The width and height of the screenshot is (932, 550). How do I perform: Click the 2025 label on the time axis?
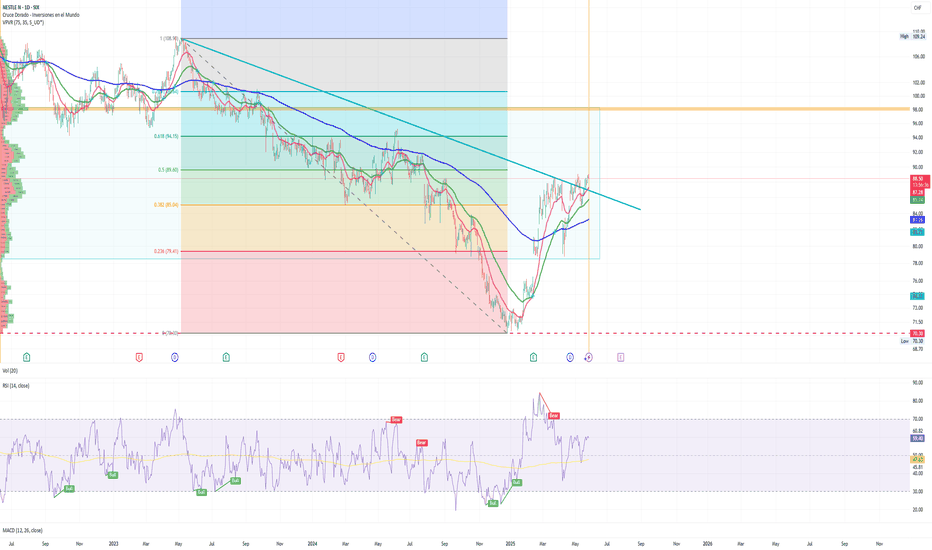[x=510, y=543]
